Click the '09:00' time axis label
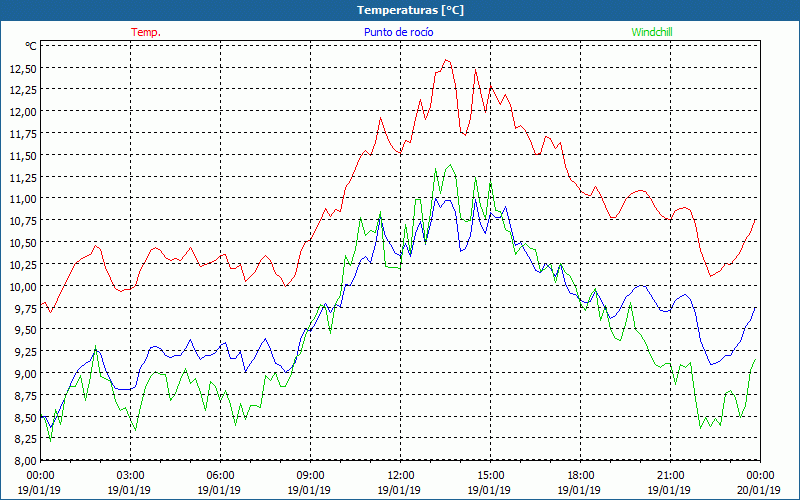Viewport: 800px width, 500px height. [x=311, y=475]
